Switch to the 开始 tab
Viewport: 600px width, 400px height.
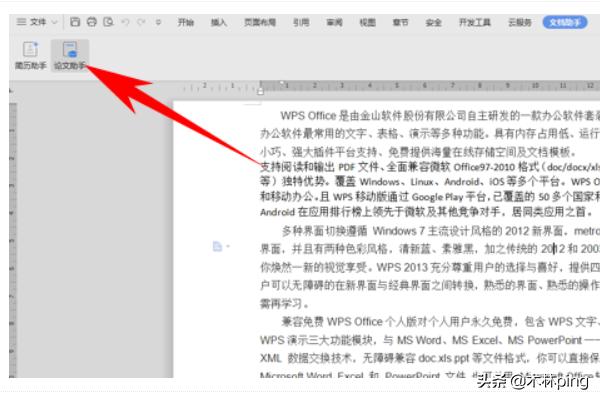click(x=186, y=22)
